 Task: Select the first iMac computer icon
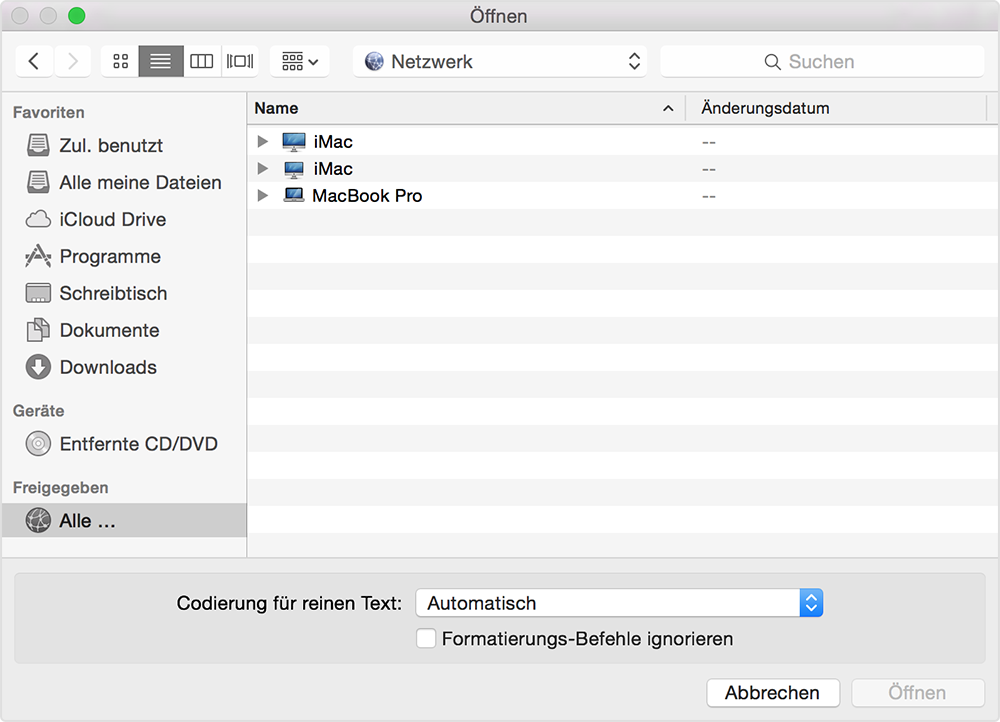tap(294, 142)
